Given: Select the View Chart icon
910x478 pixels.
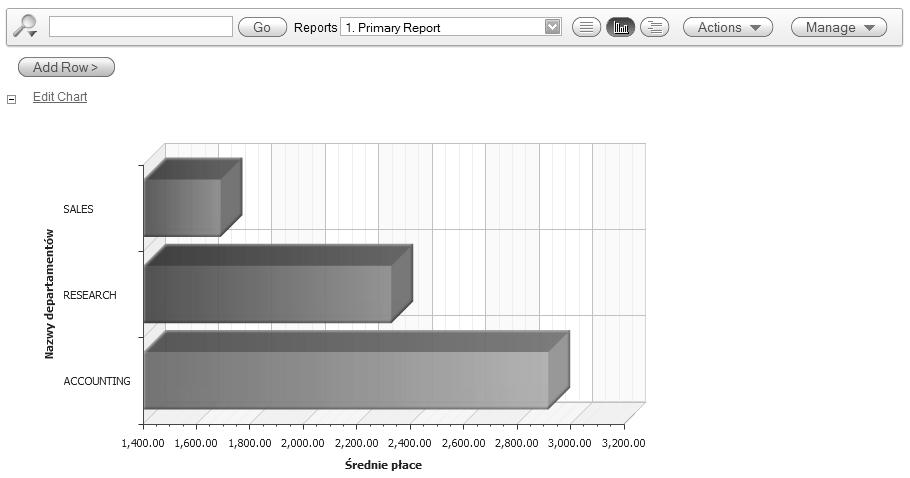Looking at the screenshot, I should point(620,27).
